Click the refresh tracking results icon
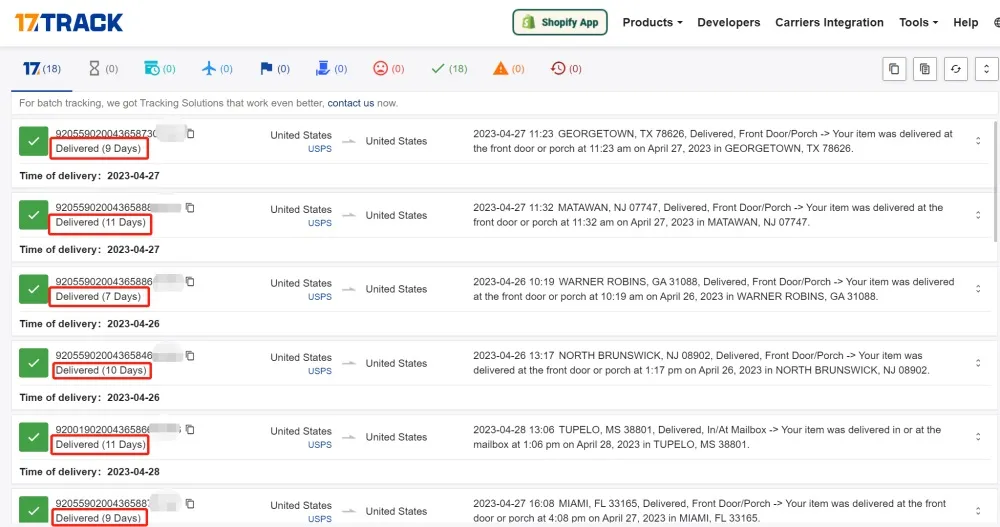1000x527 pixels. click(956, 69)
